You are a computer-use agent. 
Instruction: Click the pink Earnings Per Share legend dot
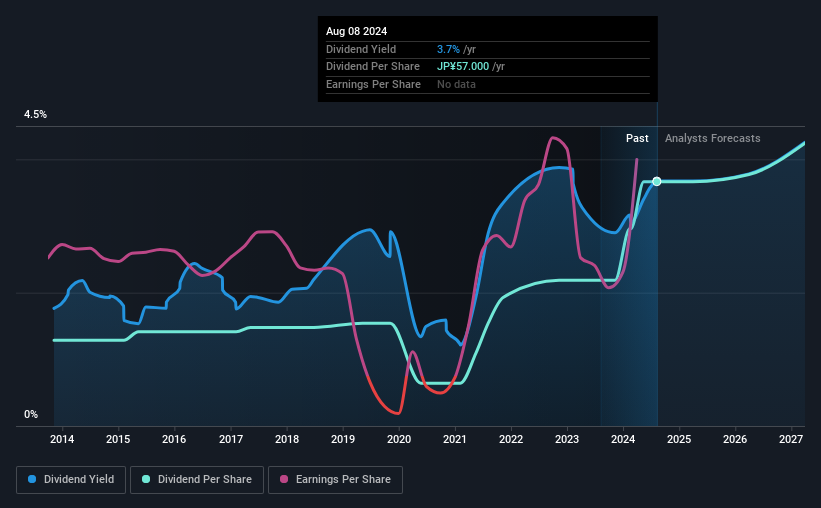coord(284,479)
